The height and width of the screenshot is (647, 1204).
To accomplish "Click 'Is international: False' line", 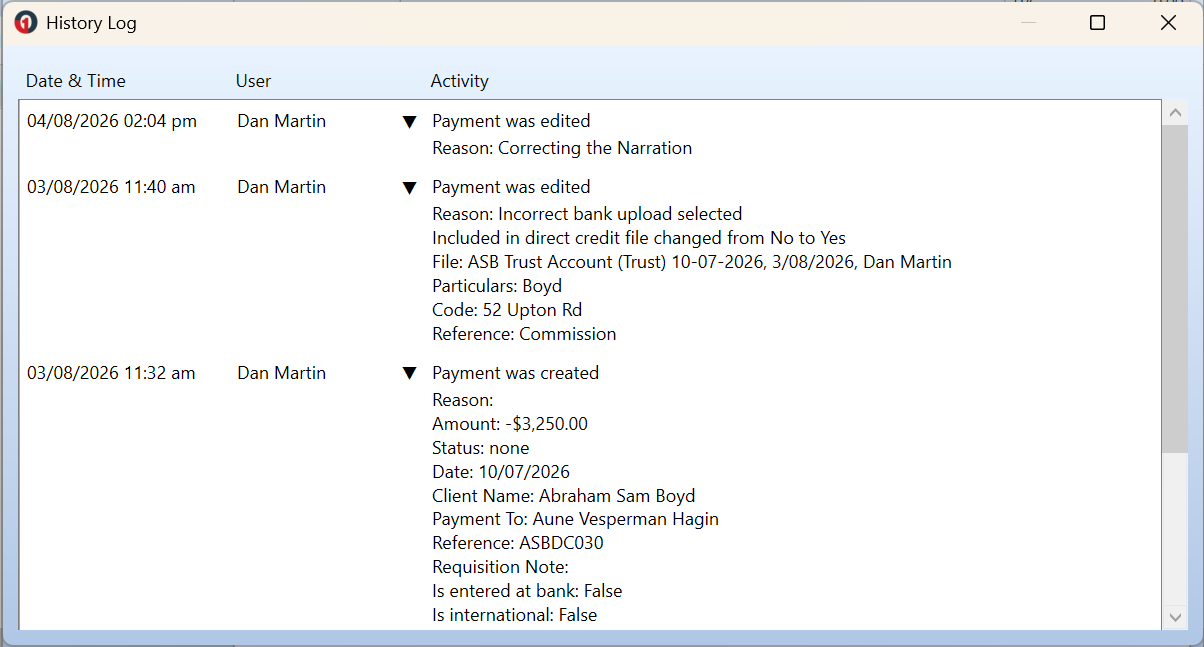I will pos(515,615).
